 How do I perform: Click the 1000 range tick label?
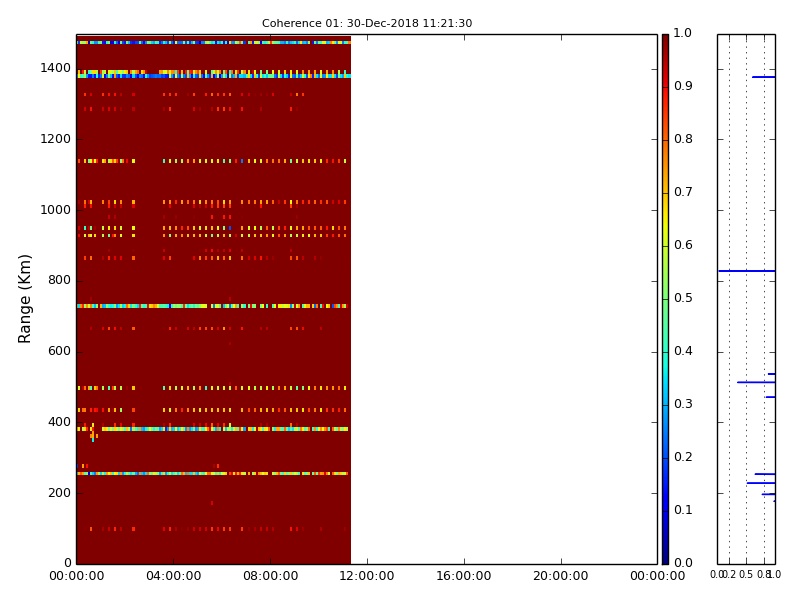pyautogui.click(x=56, y=210)
